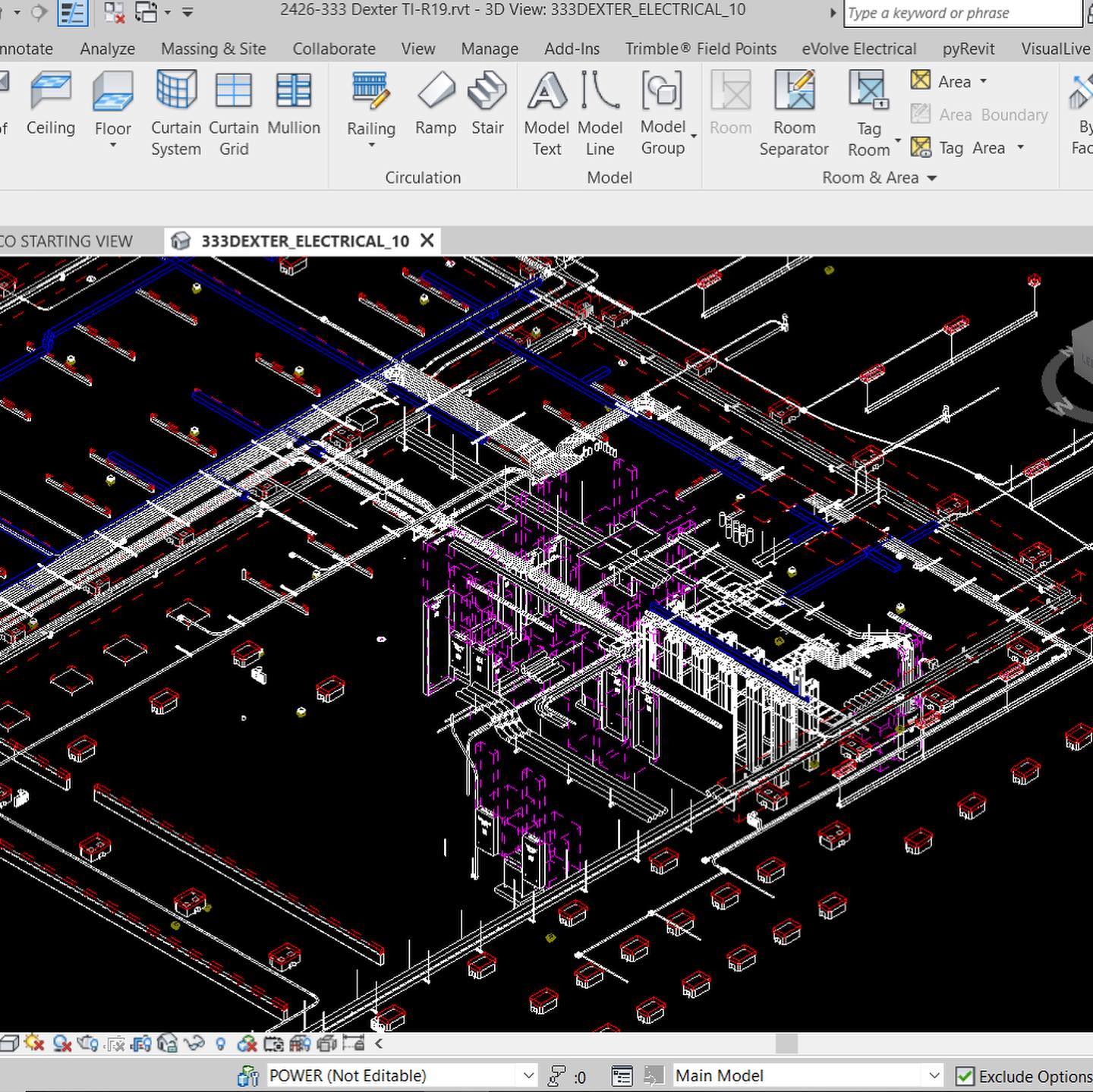The height and width of the screenshot is (1092, 1093).
Task: Expand the Floor tool dropdown arrow
Action: click(x=113, y=145)
